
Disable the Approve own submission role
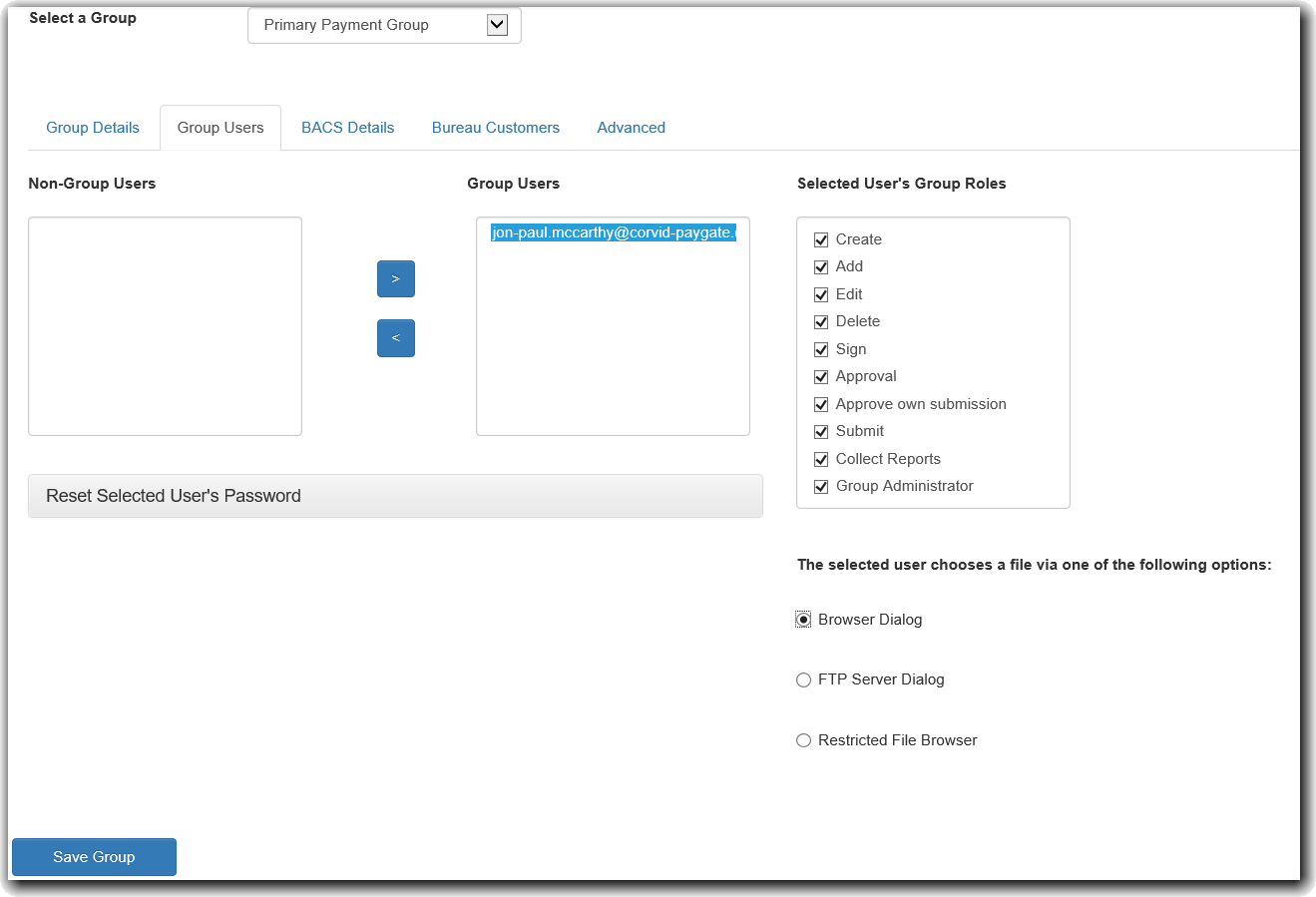tap(821, 404)
